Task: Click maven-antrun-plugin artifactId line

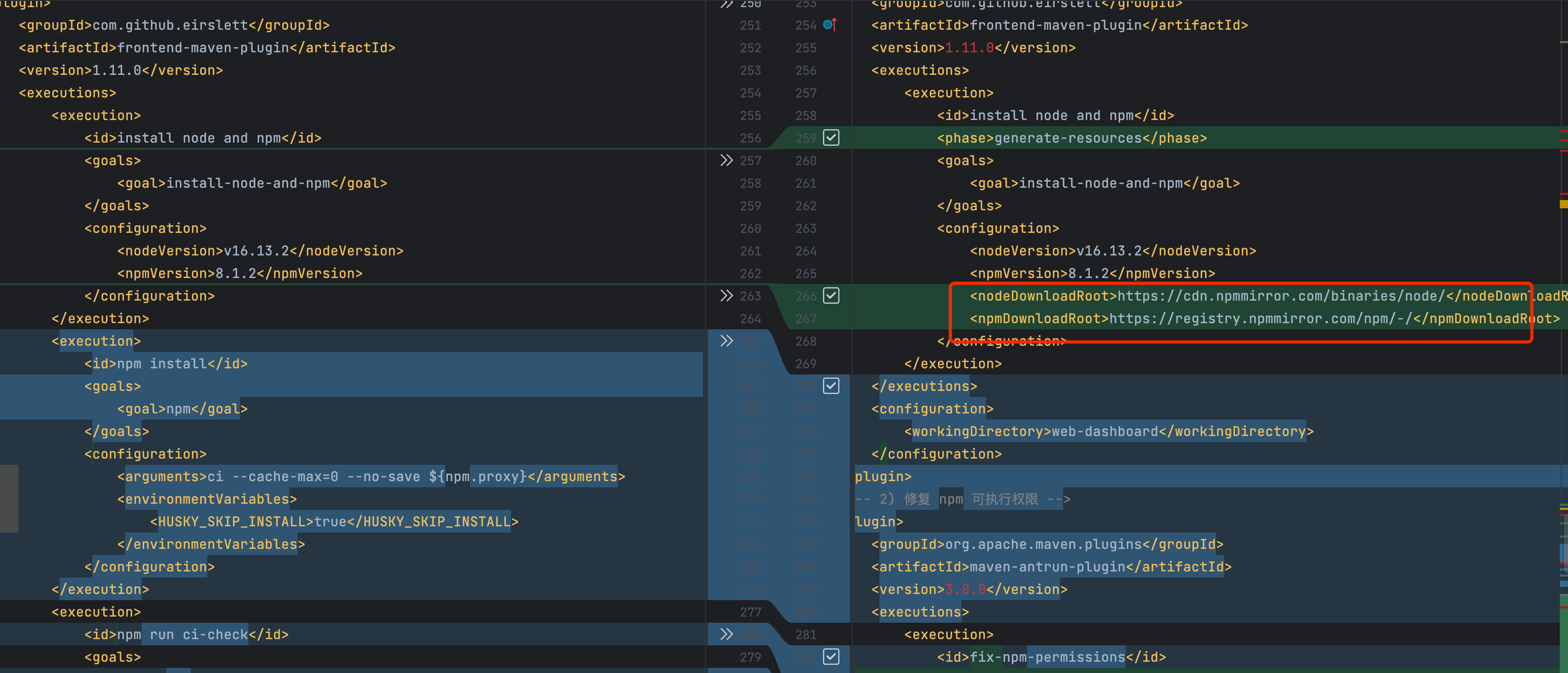Action: click(x=1051, y=566)
